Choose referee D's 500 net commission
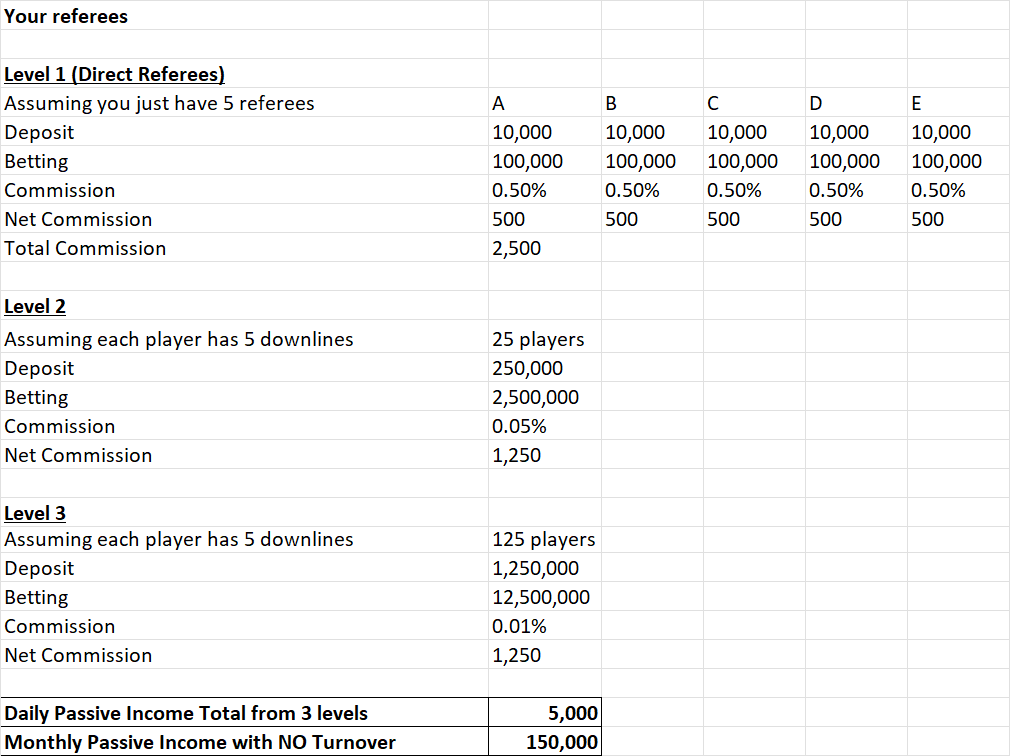The image size is (1010, 756). click(826, 219)
